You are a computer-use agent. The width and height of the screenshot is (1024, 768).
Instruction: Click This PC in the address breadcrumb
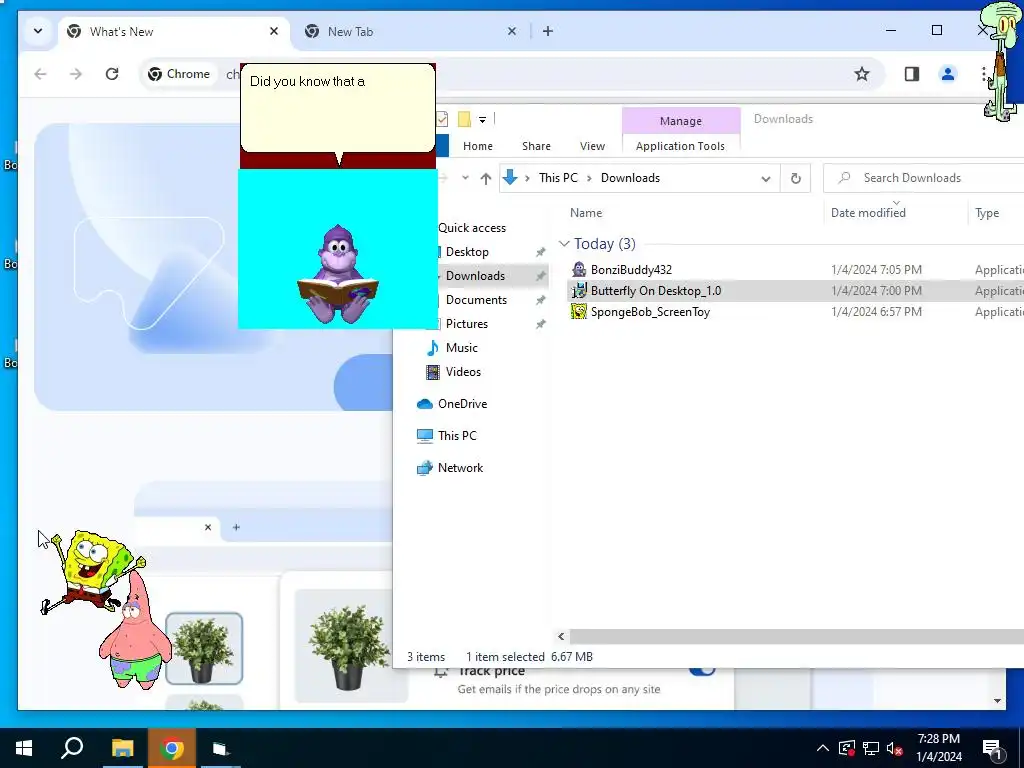tap(558, 178)
